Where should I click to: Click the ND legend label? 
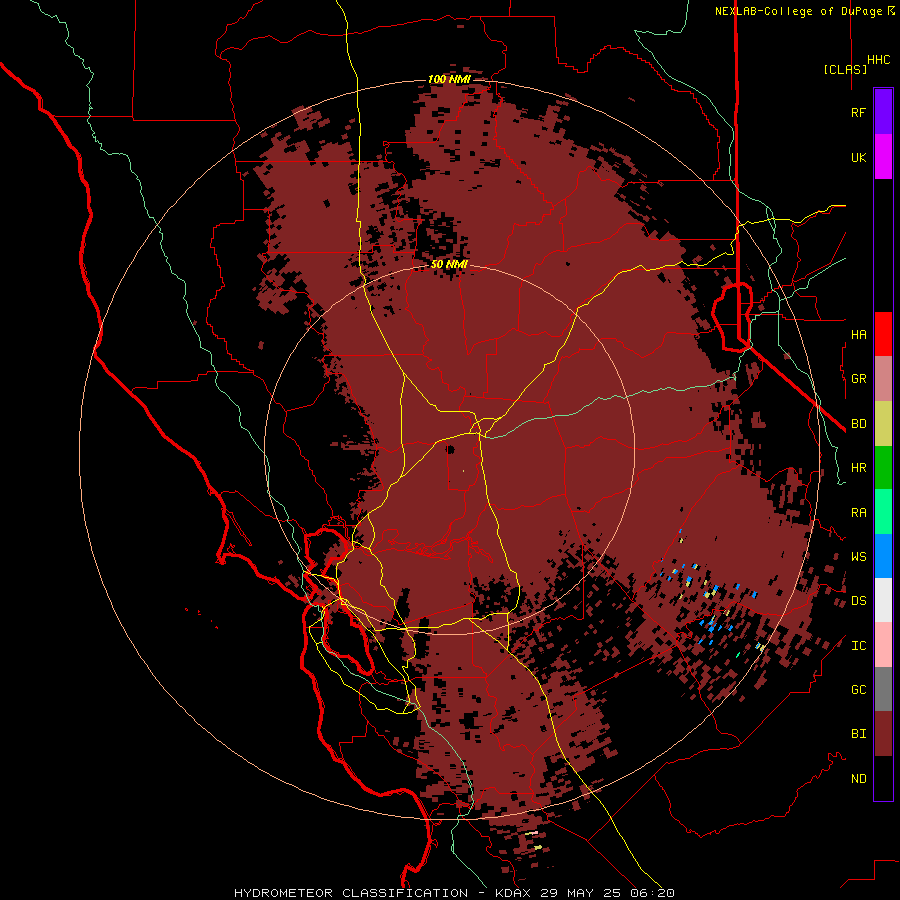(858, 778)
